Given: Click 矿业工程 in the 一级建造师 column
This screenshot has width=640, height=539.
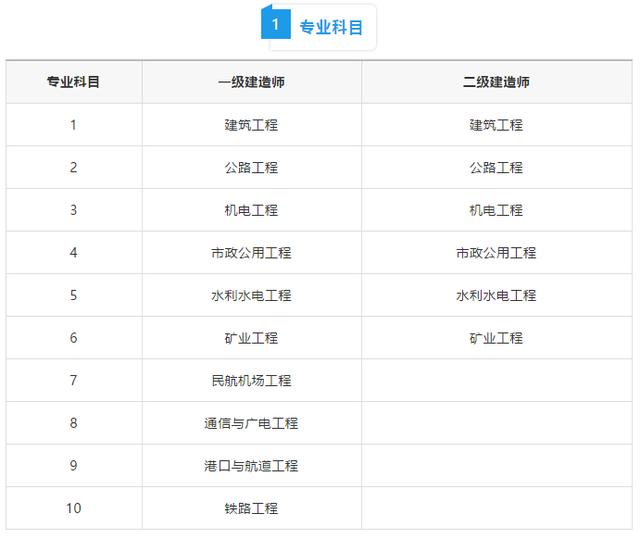Looking at the screenshot, I should coord(251,338).
